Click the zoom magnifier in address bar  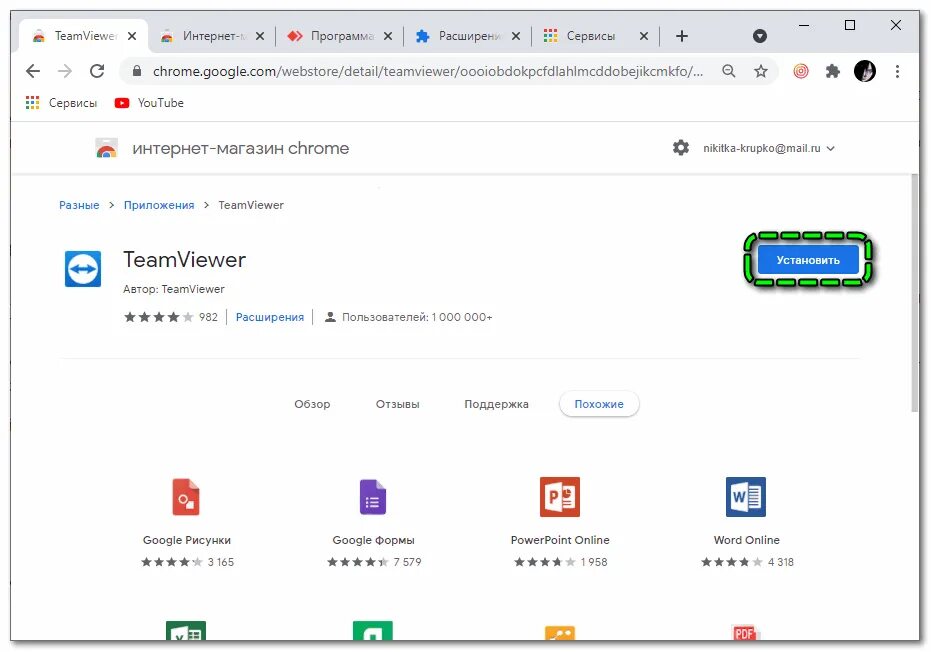(x=729, y=71)
